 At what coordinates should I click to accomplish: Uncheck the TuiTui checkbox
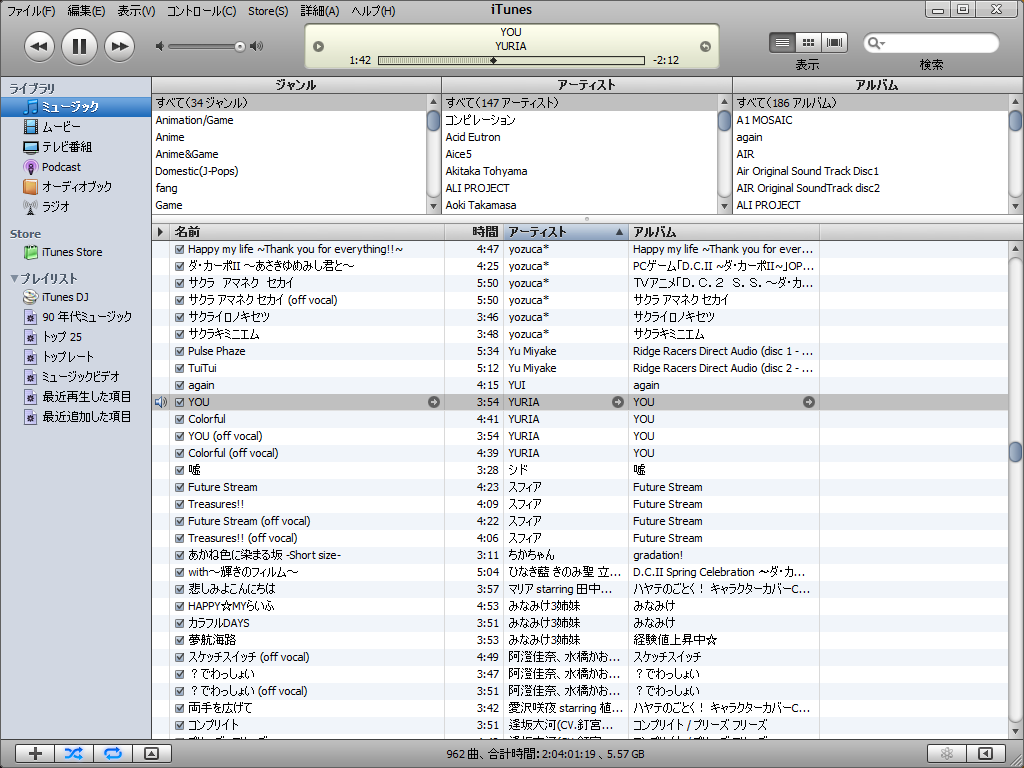pyautogui.click(x=180, y=368)
